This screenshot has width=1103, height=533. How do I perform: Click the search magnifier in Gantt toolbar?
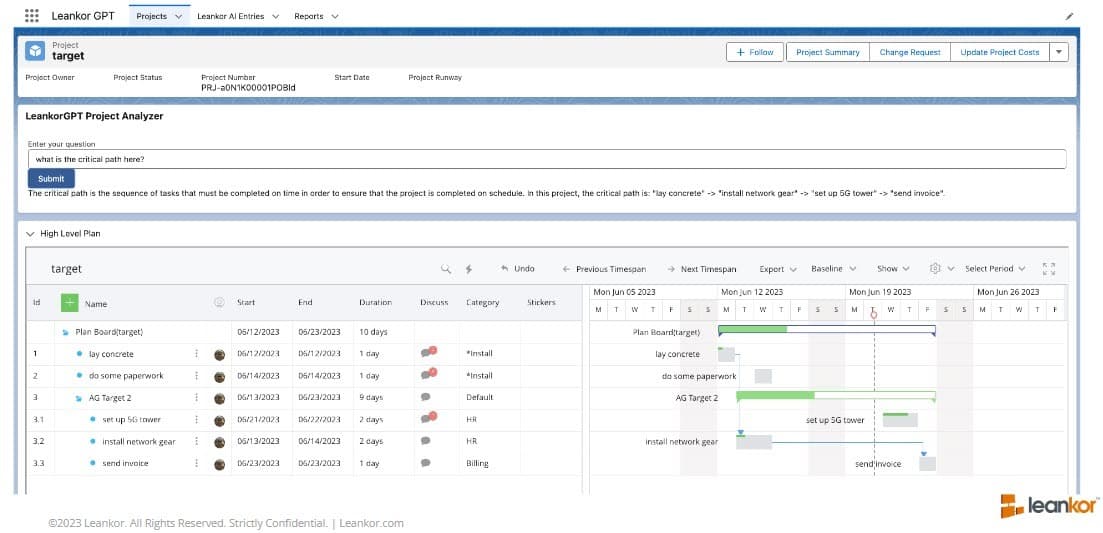[445, 269]
